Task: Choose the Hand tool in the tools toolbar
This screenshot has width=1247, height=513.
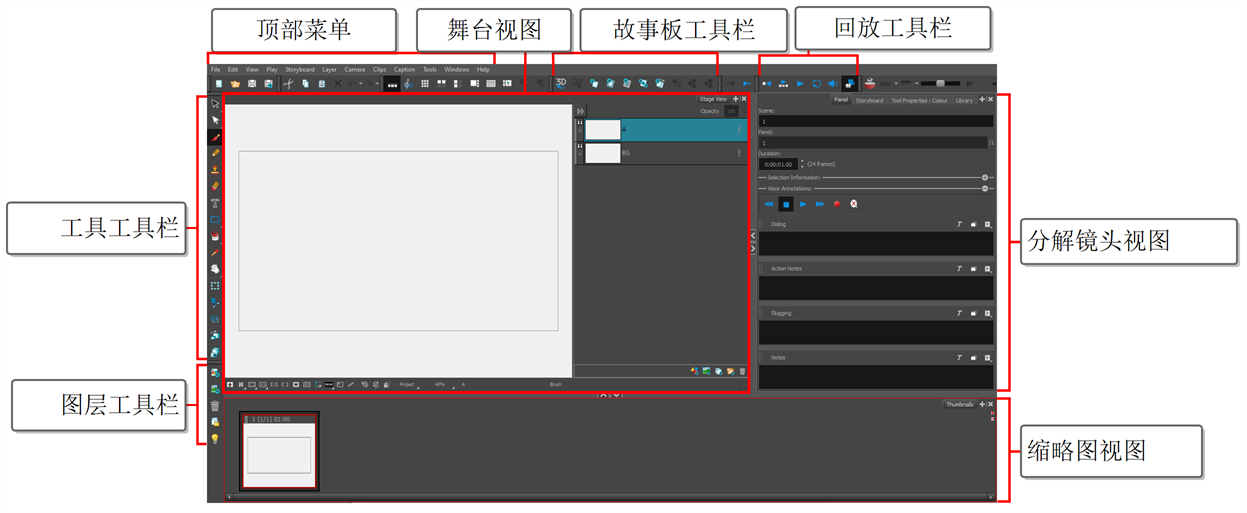Action: click(x=215, y=269)
